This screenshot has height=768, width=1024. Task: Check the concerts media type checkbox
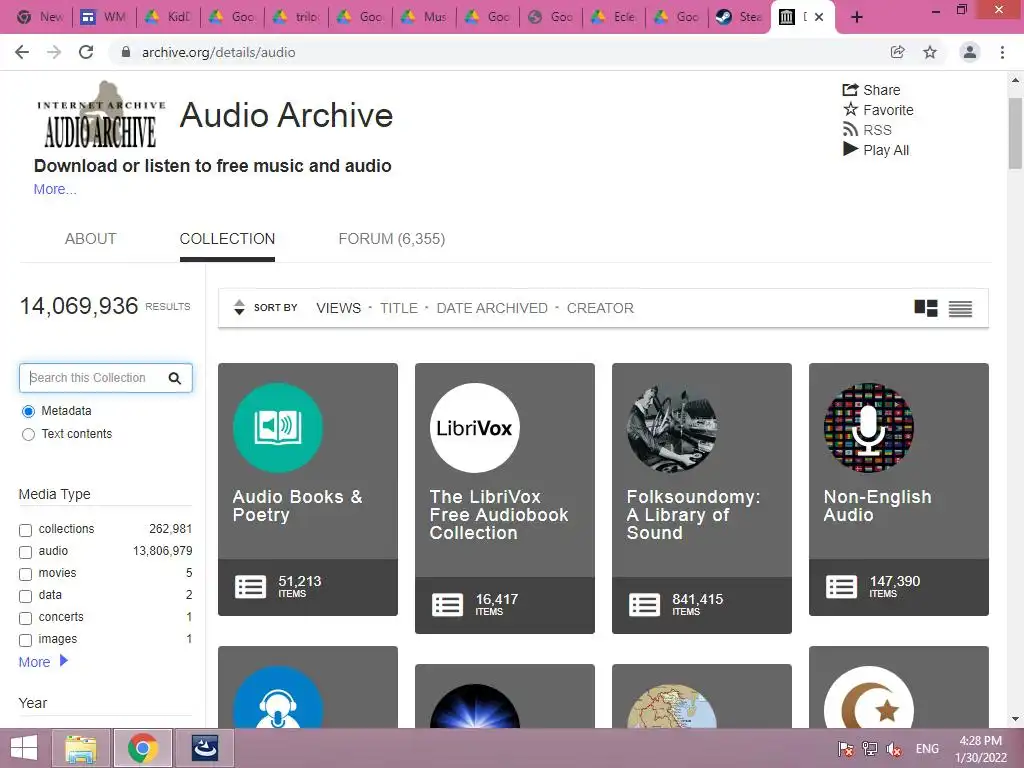25,618
